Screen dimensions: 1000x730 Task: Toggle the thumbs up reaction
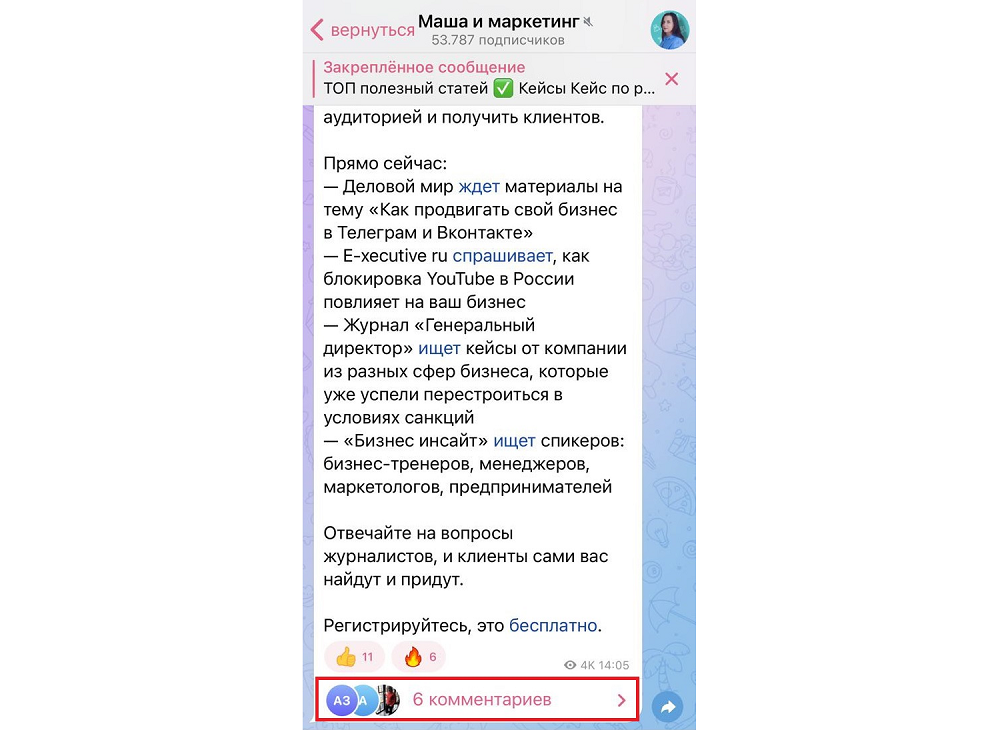(x=355, y=657)
